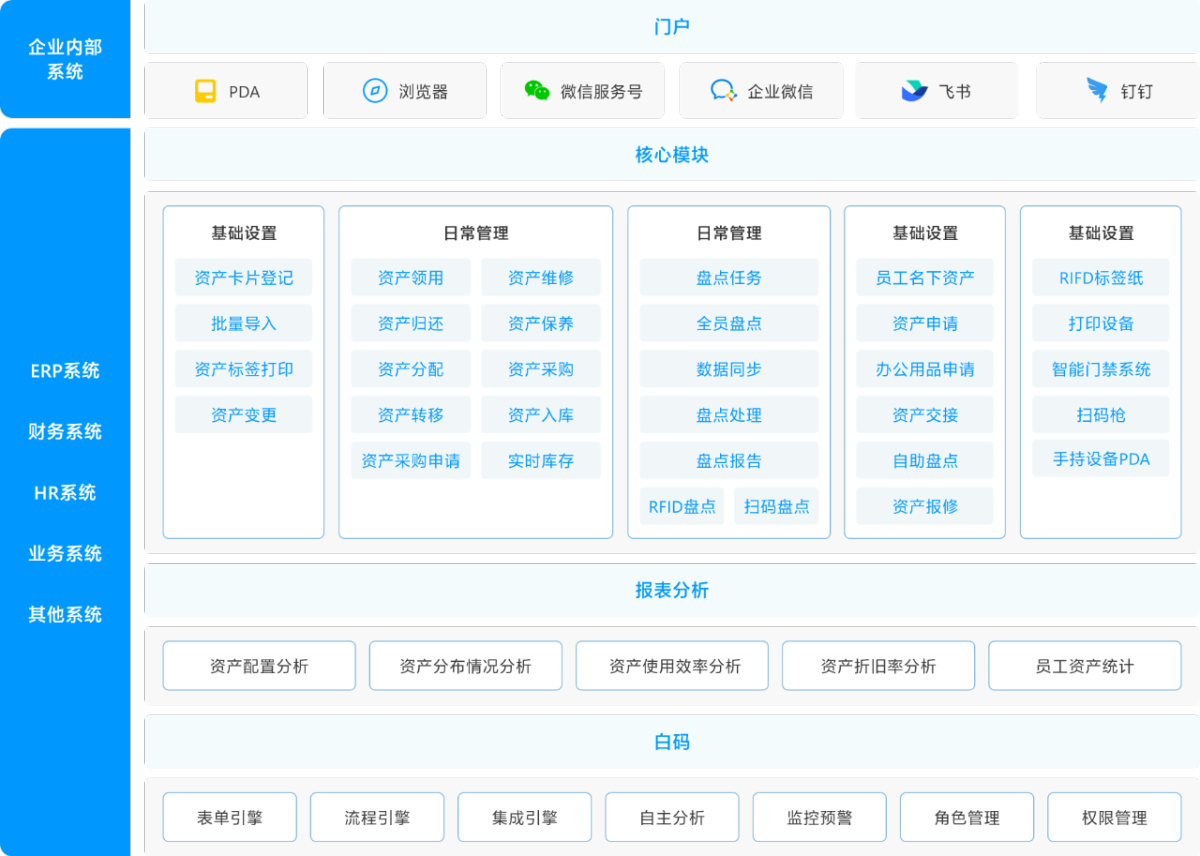Open 员工名下资产
The image size is (1200, 856).
point(925,278)
